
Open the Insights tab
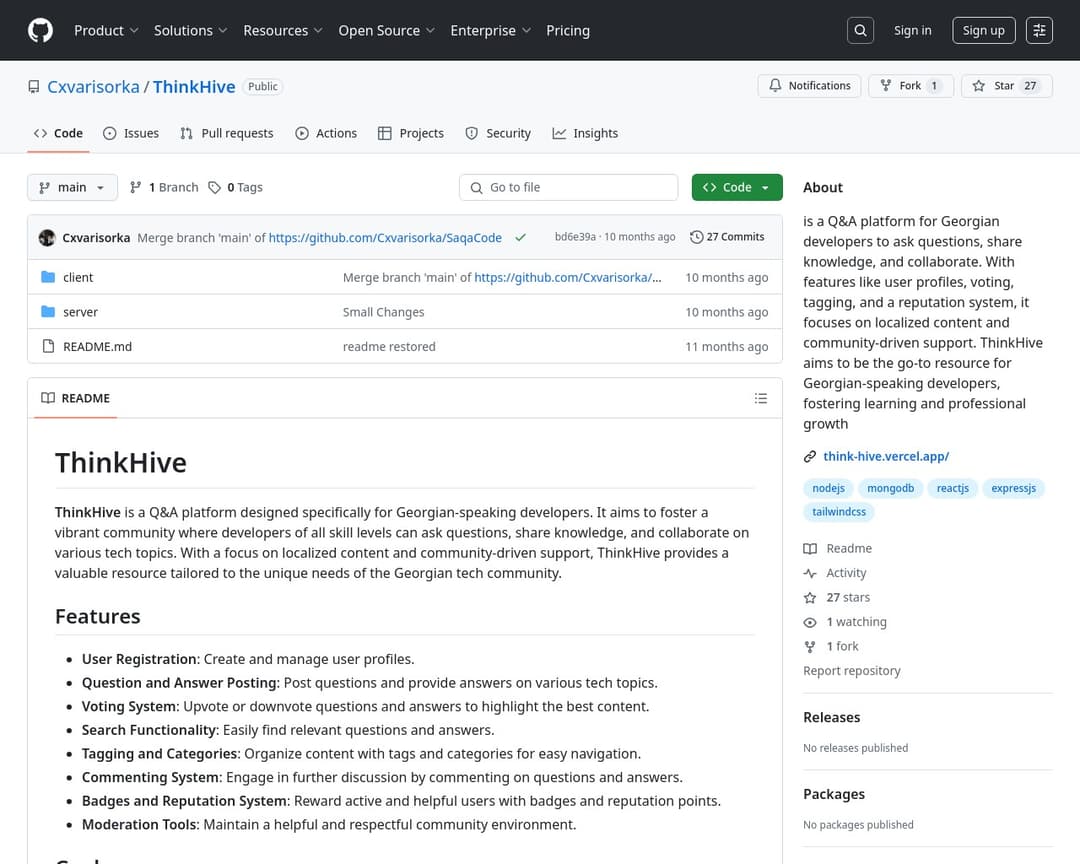585,132
